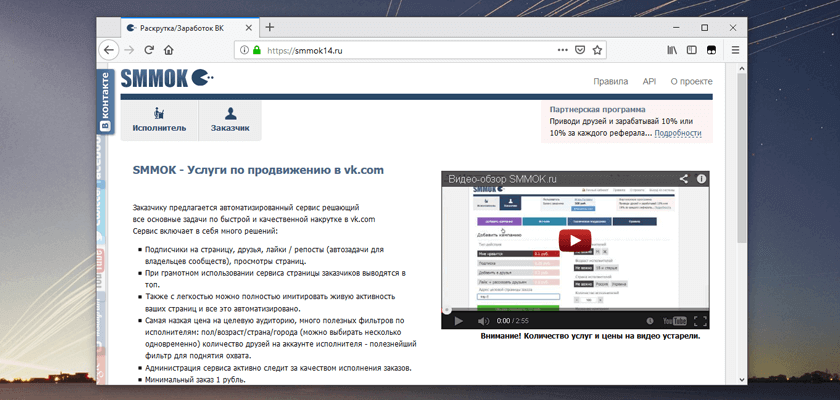This screenshot has width=840, height=400.
Task: Maximize the browser window
Action: coord(704,27)
